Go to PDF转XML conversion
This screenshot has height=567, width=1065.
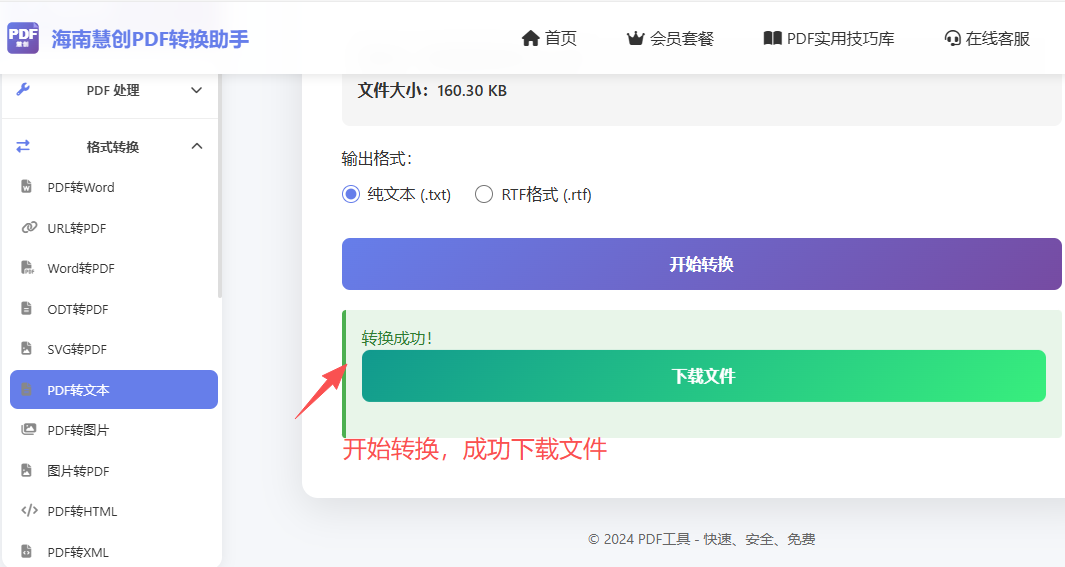point(113,551)
